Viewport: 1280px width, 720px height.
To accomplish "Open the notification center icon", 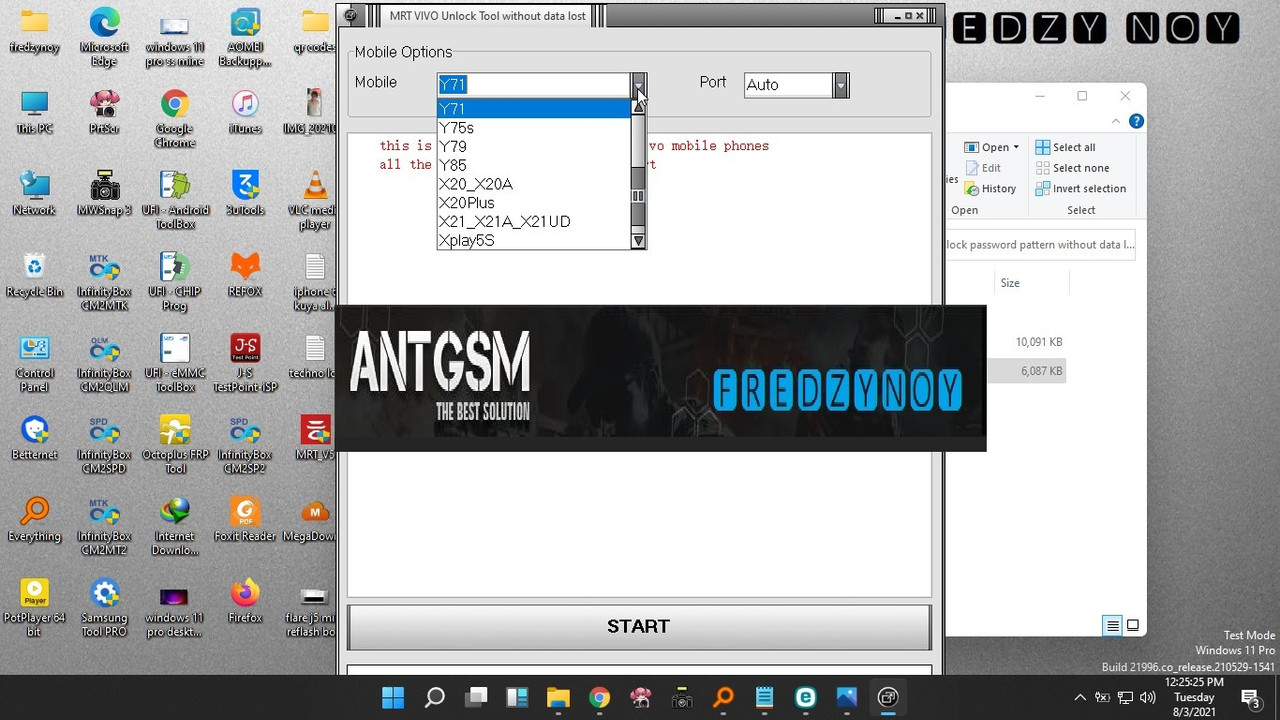I will coord(1250,698).
